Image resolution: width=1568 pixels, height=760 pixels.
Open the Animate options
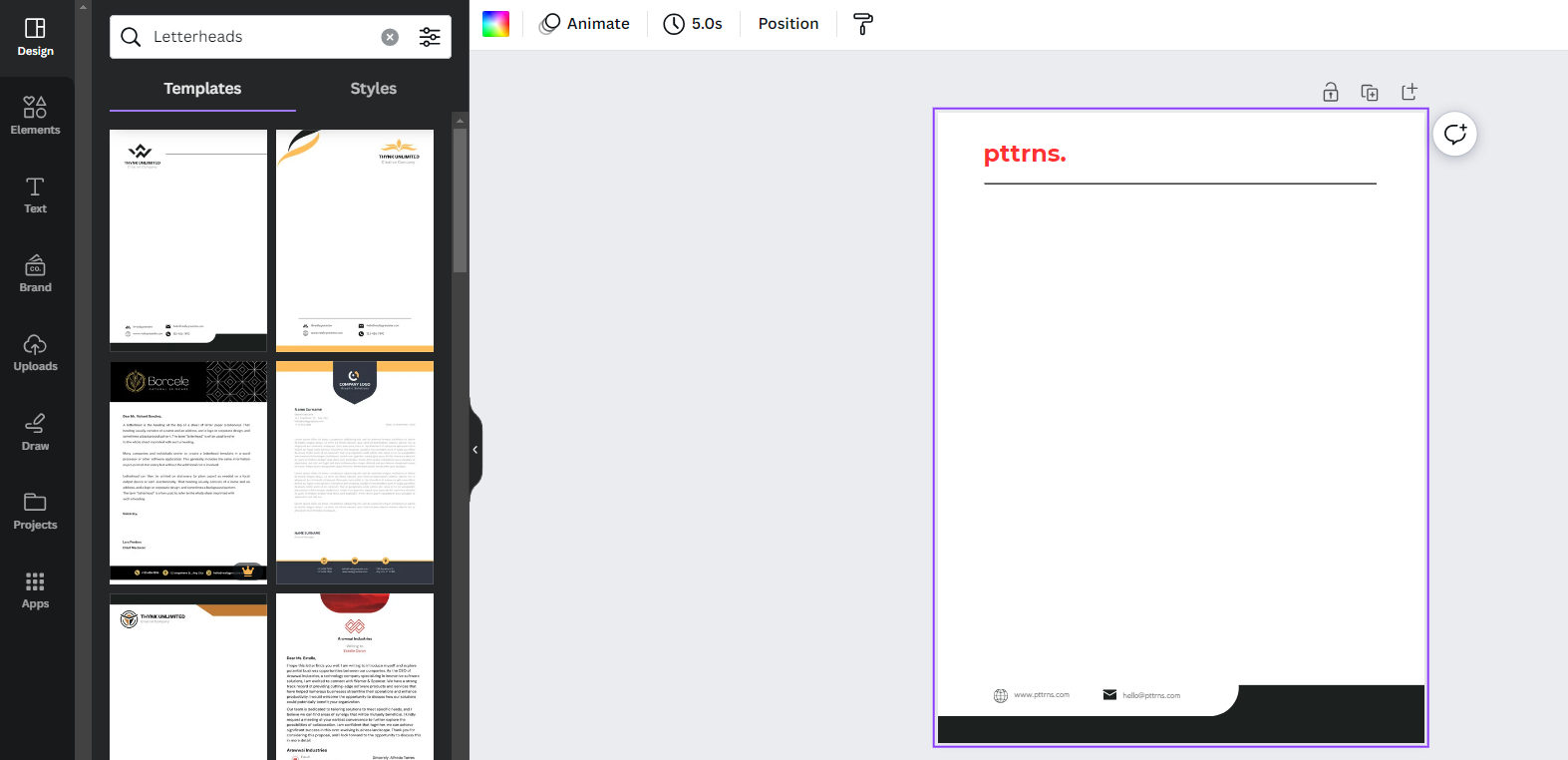(x=585, y=24)
